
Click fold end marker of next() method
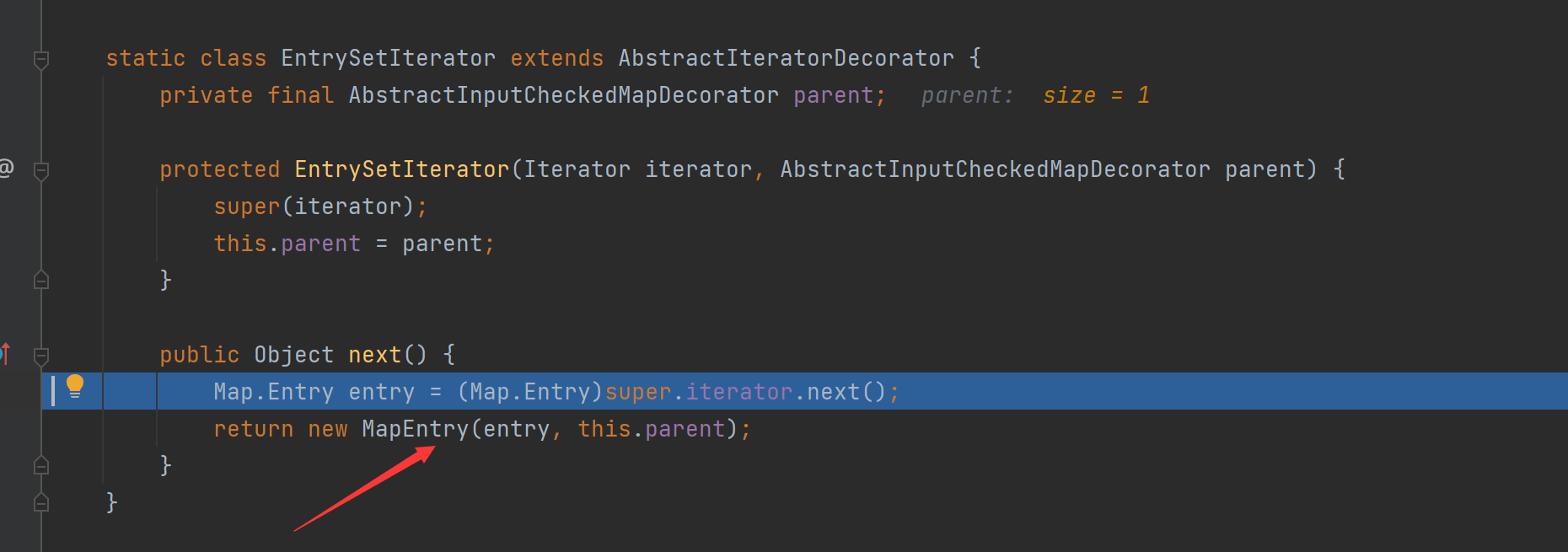(x=40, y=465)
